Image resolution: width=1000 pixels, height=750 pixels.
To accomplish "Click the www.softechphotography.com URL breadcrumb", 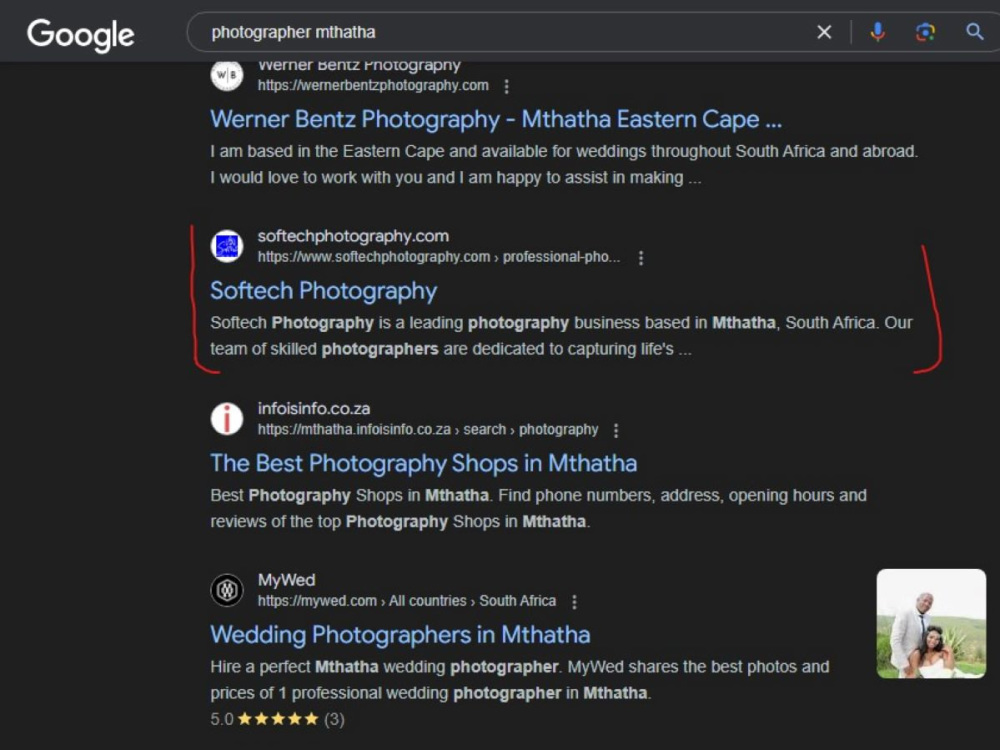I will (x=438, y=257).
